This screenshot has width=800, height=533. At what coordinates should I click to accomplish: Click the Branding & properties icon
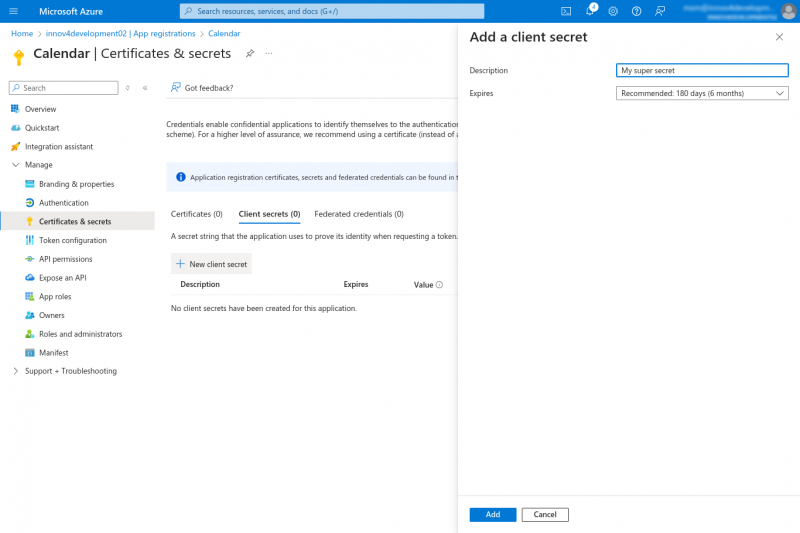click(30, 184)
